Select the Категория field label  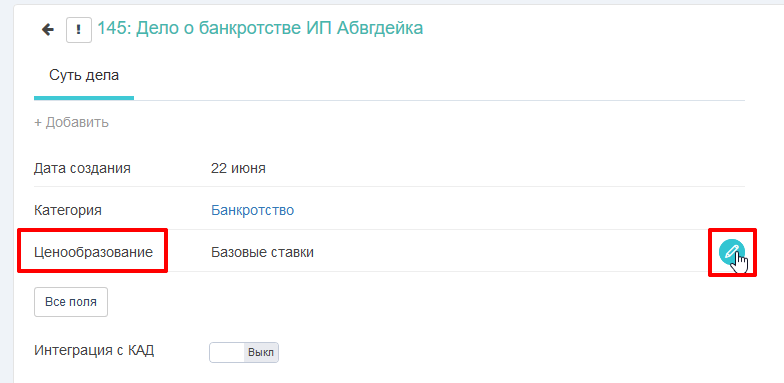[68, 210]
